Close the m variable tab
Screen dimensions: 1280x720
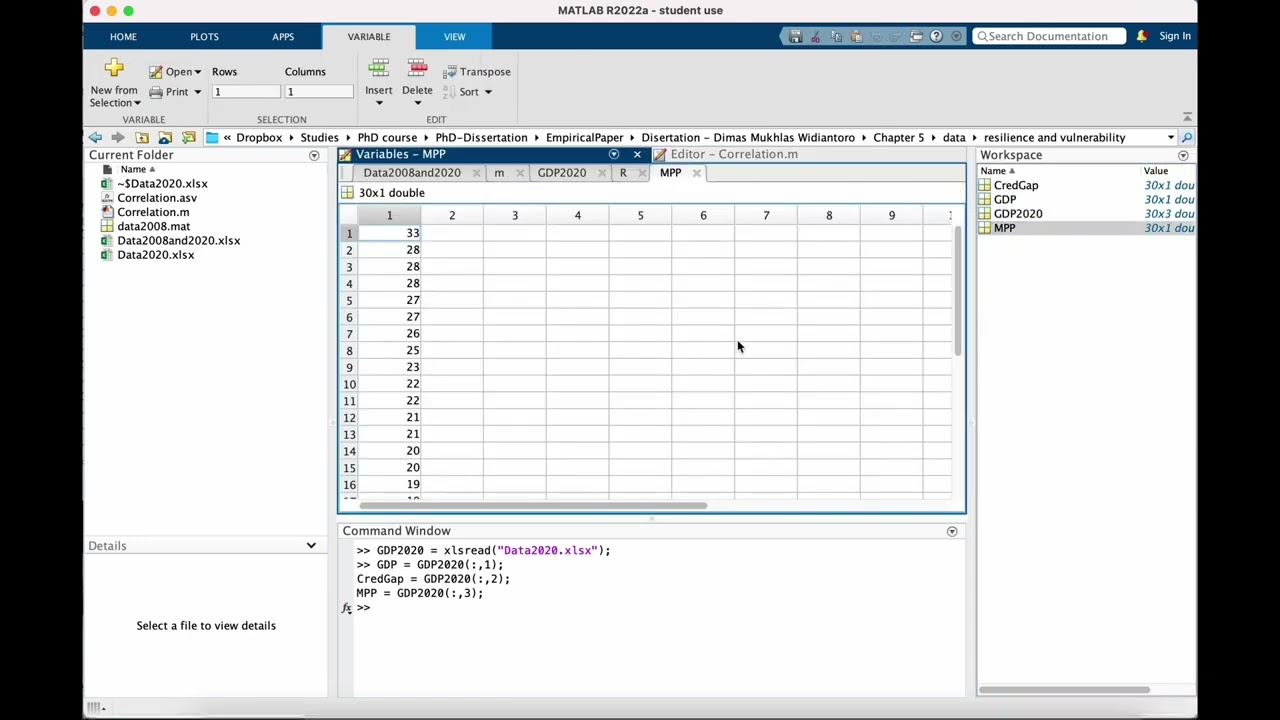[519, 173]
